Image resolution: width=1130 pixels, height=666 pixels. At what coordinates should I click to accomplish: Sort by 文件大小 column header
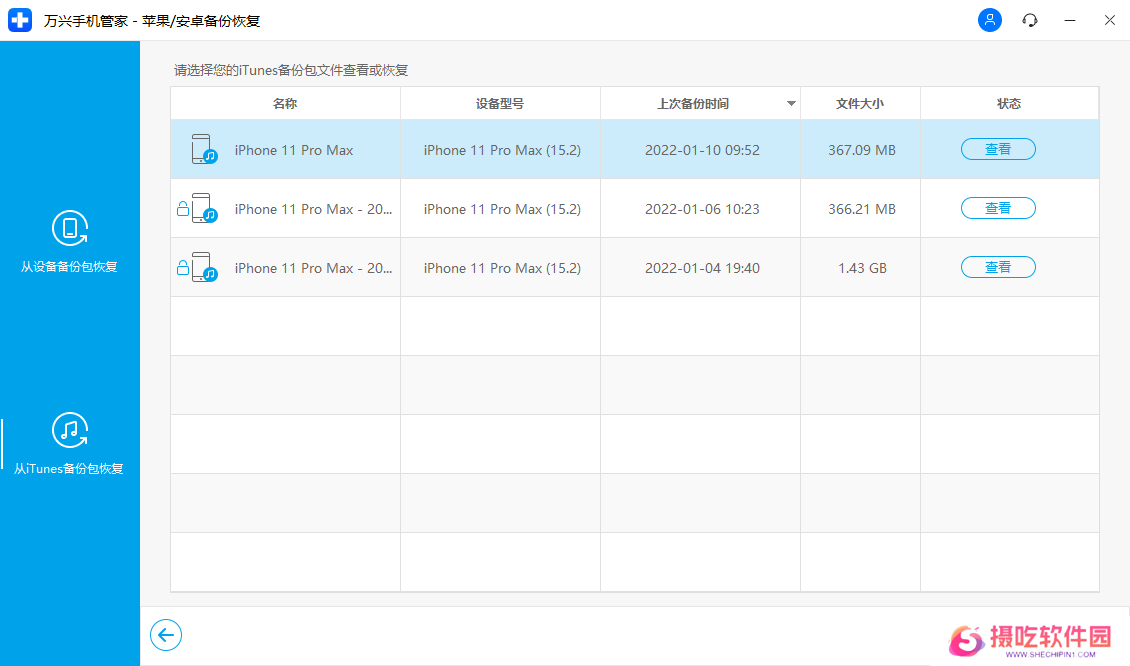(x=860, y=104)
